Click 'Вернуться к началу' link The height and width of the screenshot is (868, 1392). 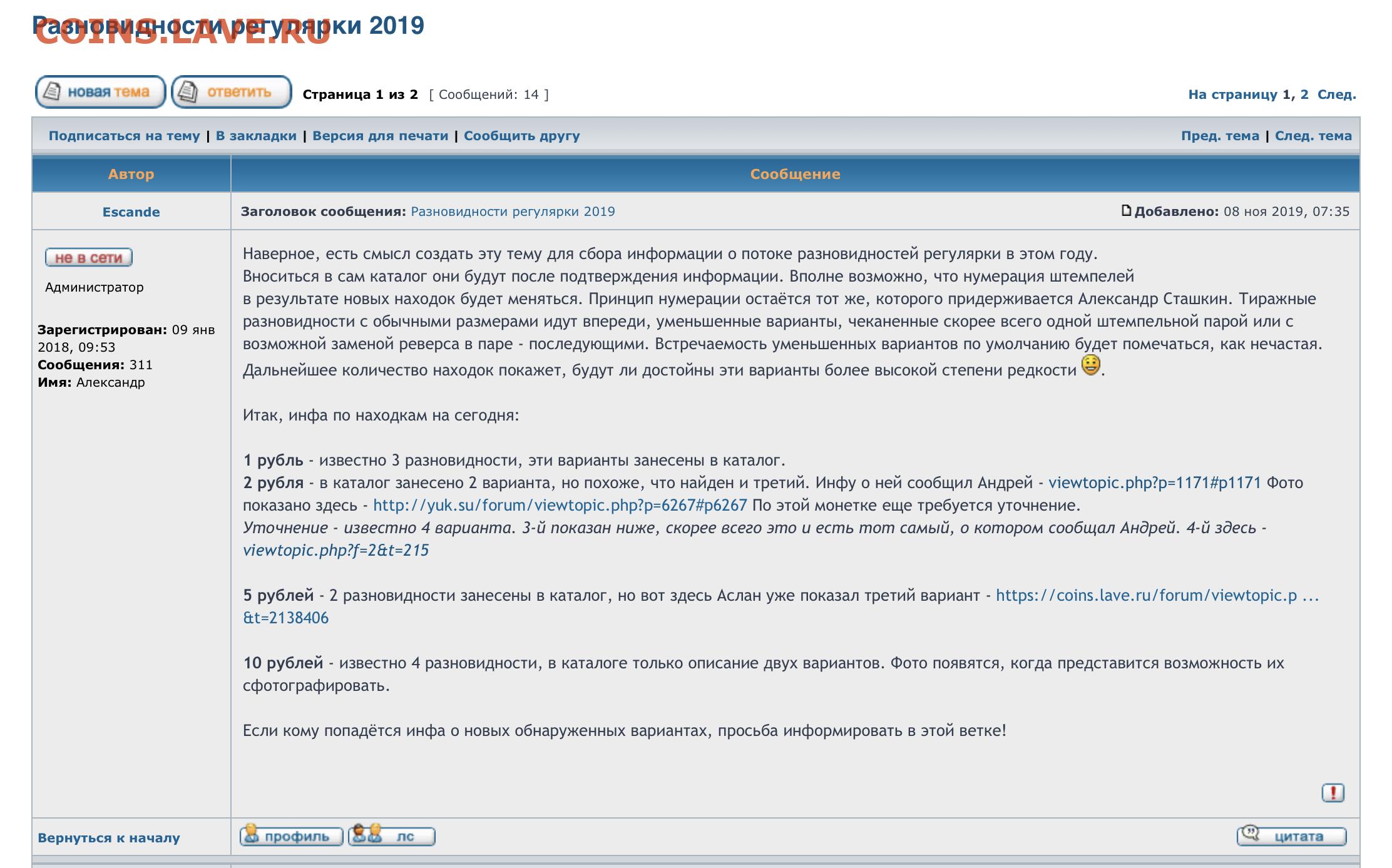(x=109, y=838)
